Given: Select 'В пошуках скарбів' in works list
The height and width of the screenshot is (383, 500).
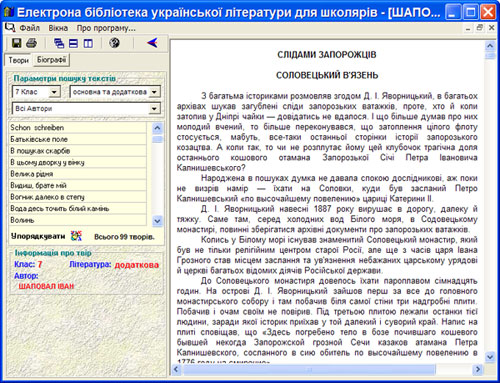Looking at the screenshot, I should 77,151.
